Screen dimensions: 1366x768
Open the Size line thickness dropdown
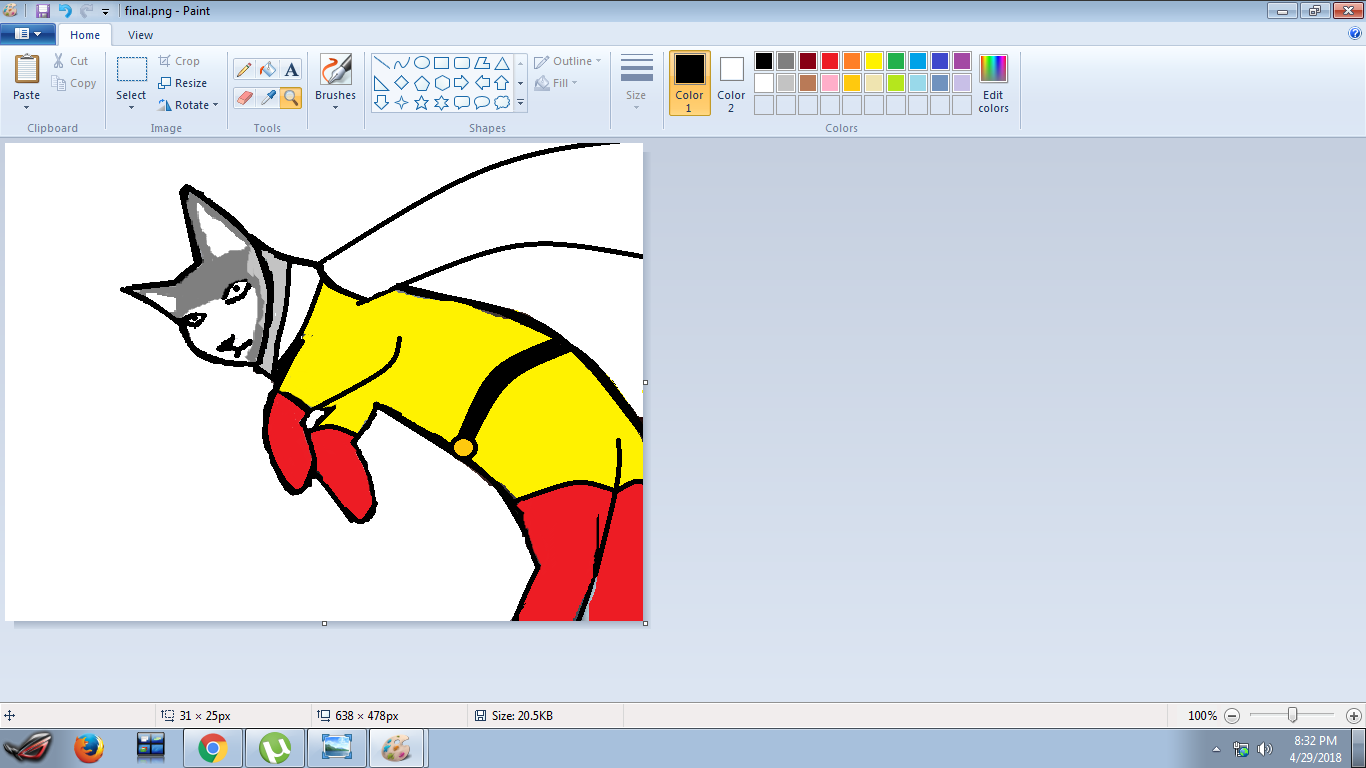pyautogui.click(x=636, y=82)
